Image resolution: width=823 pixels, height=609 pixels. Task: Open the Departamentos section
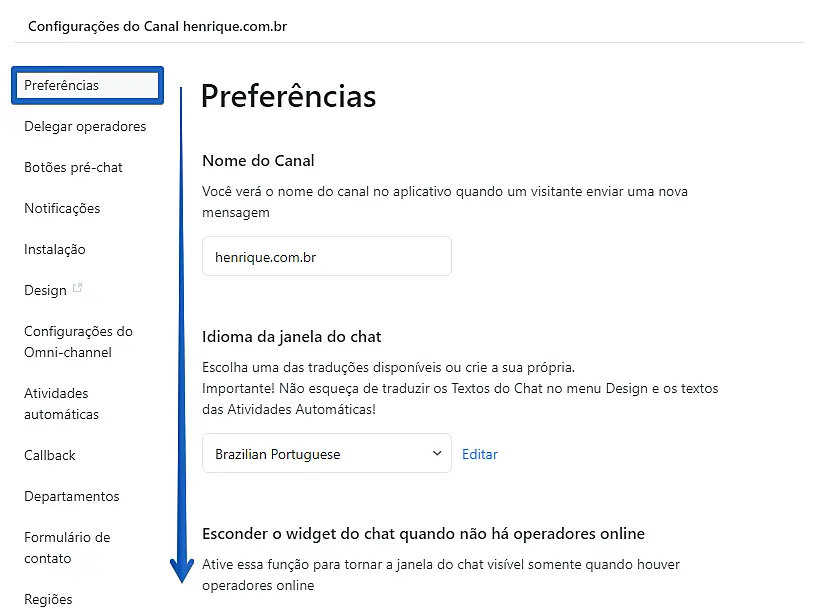pyautogui.click(x=71, y=497)
